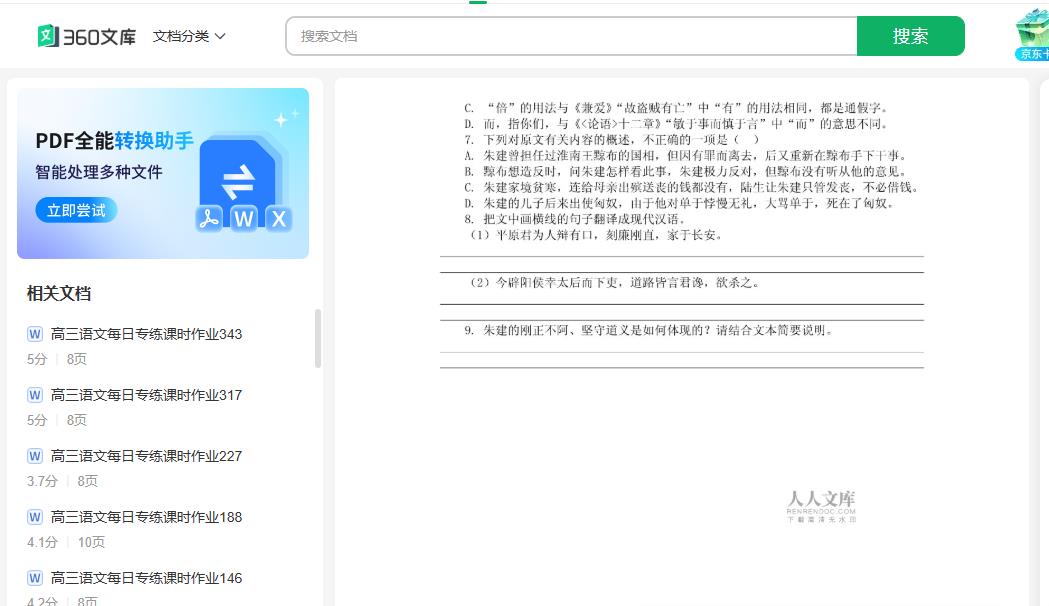
Task: Click the 人人文库 watermark on the document
Action: (821, 505)
